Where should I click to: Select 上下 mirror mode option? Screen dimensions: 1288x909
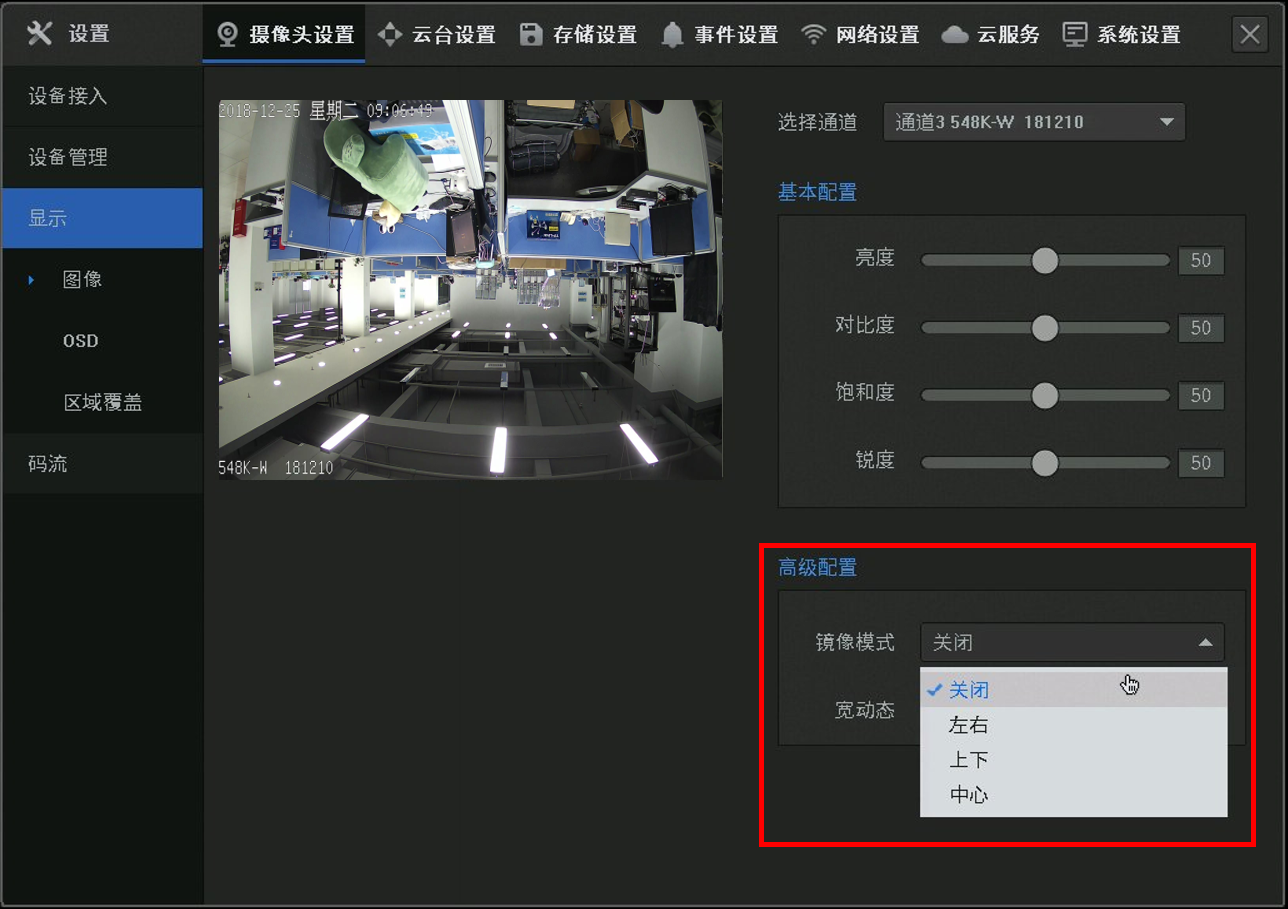968,760
